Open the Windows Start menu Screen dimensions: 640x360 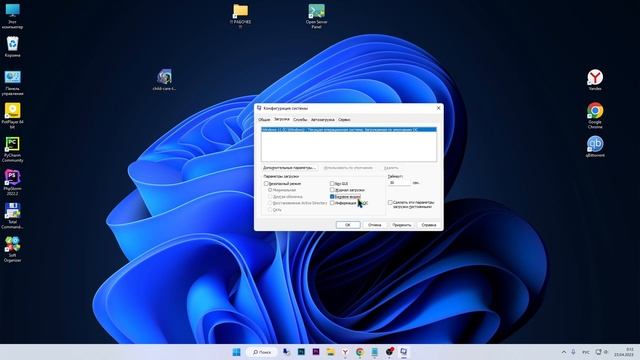pyautogui.click(x=236, y=352)
